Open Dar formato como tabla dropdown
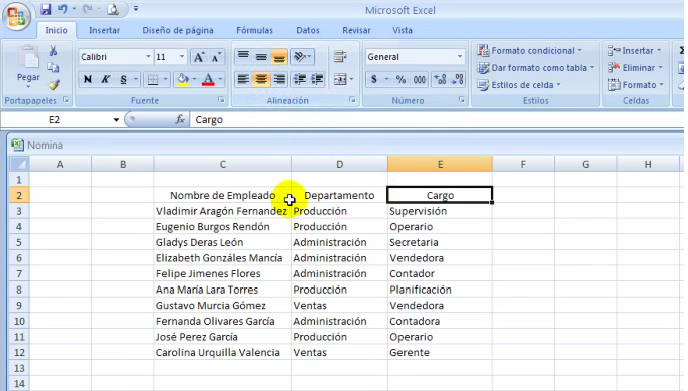688x391 pixels. coord(536,68)
